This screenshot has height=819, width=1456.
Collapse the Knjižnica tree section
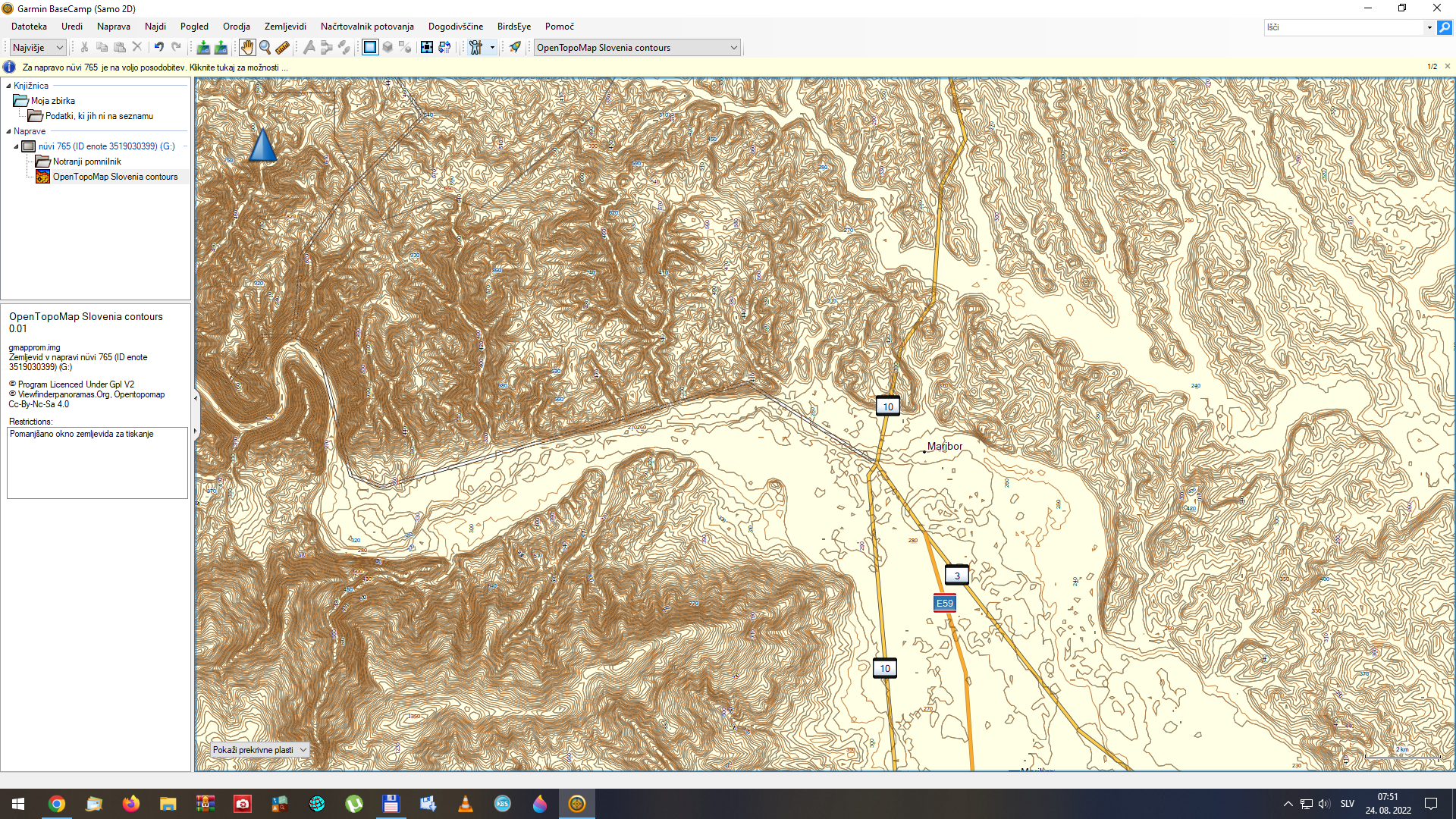tap(8, 86)
